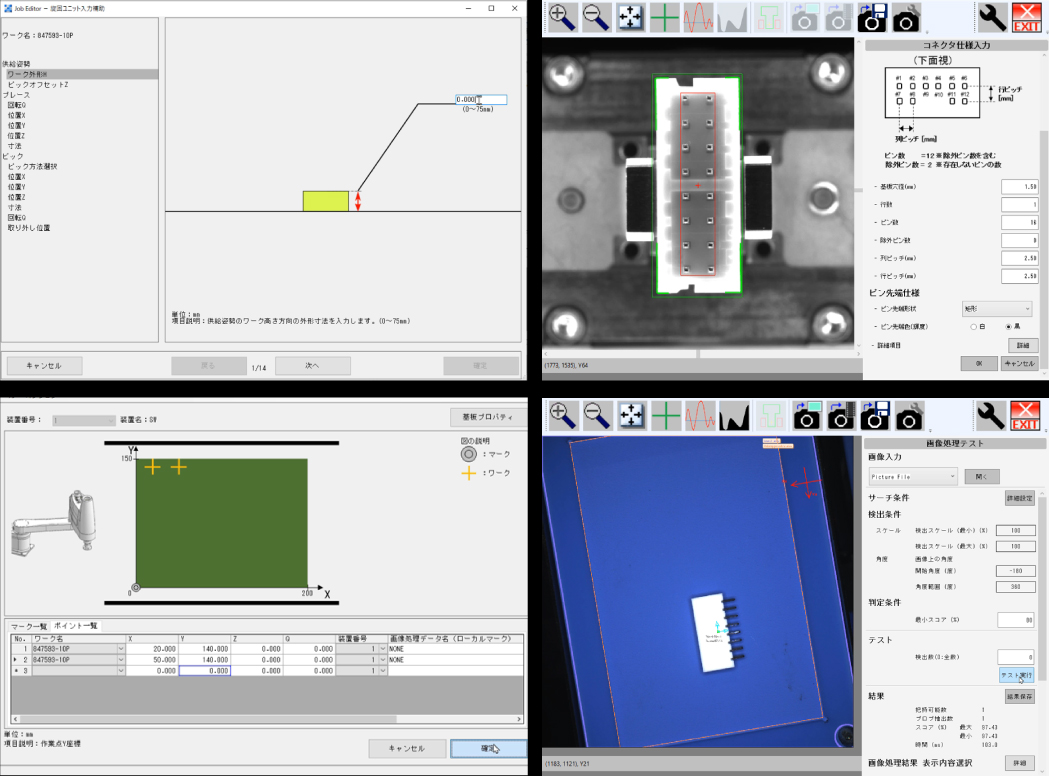Click red waveform icon above the blue image

700,416
